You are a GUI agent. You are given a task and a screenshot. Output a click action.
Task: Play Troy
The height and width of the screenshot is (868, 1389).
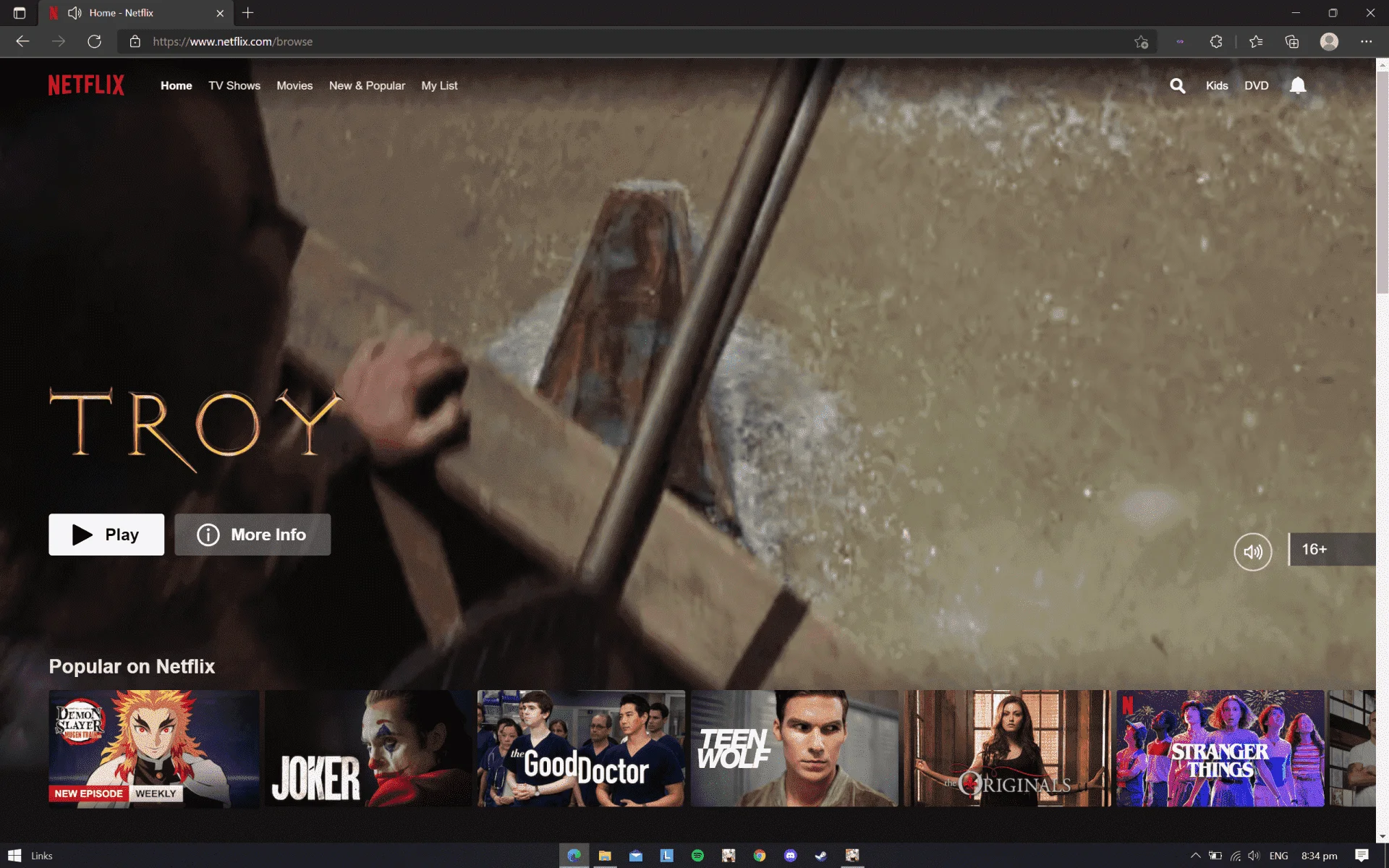[x=106, y=535]
